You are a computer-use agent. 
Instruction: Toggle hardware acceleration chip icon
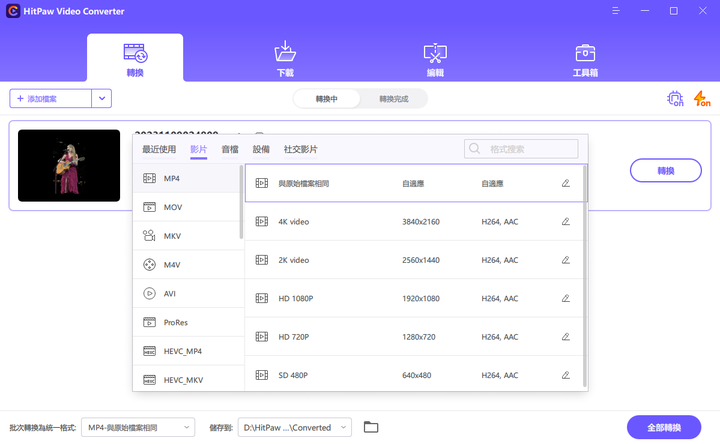pos(675,98)
